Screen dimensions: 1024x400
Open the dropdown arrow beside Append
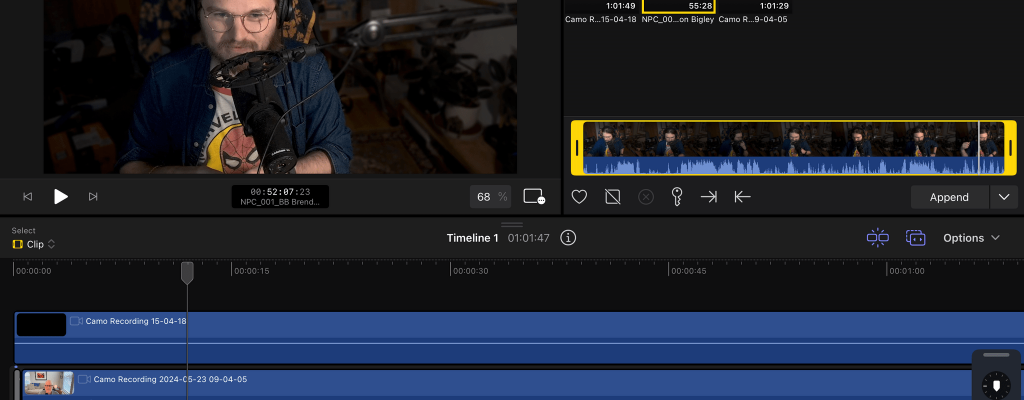(1003, 197)
